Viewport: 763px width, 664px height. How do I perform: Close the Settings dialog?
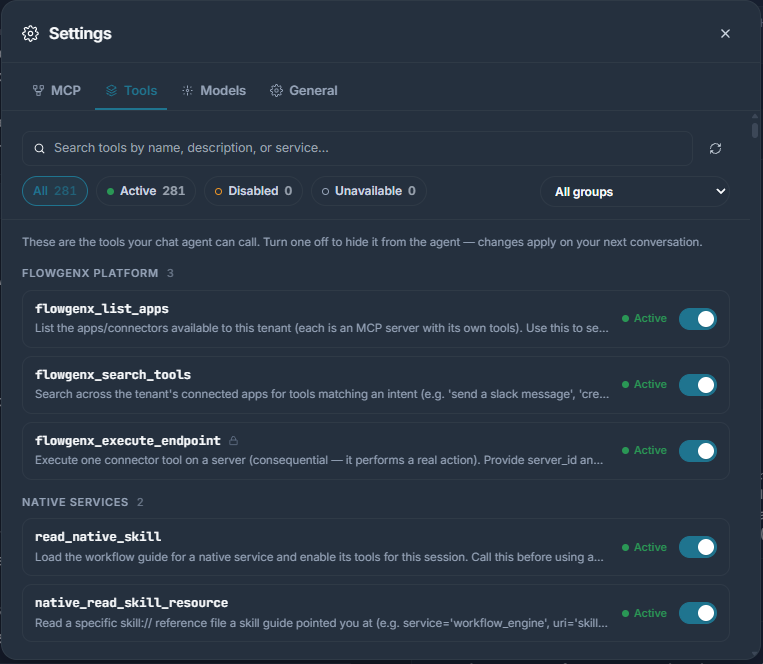click(x=725, y=34)
